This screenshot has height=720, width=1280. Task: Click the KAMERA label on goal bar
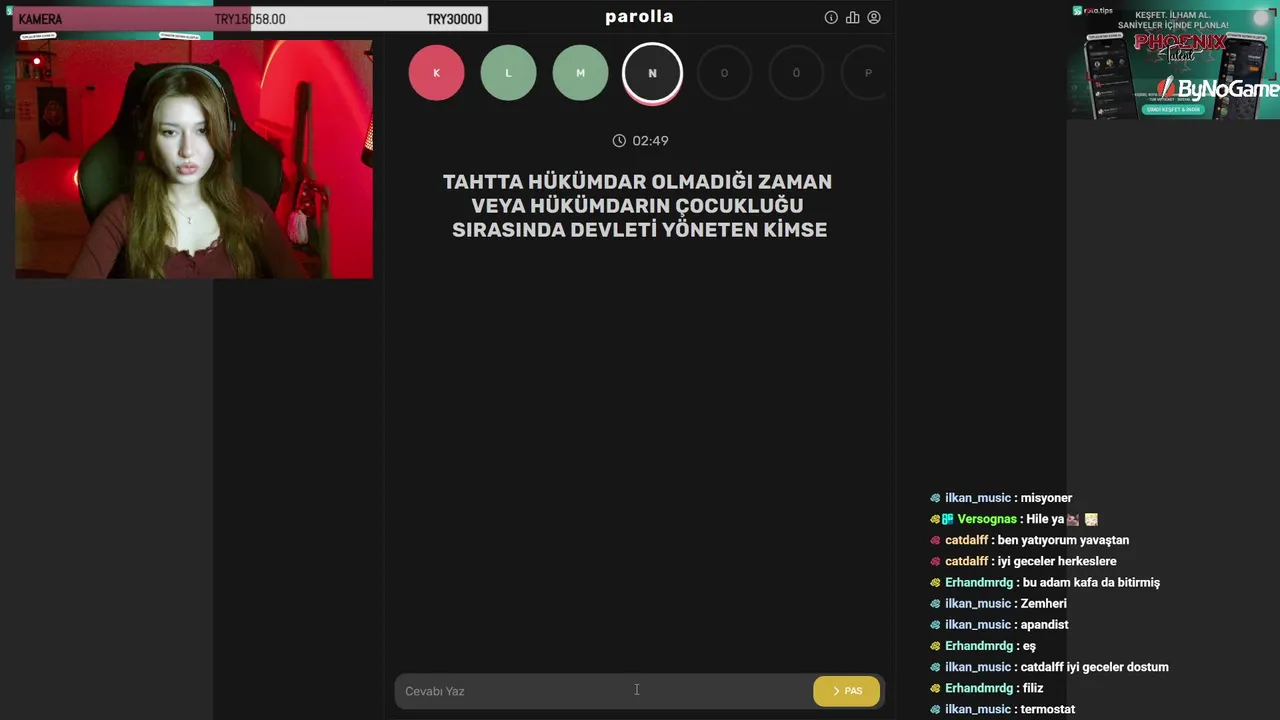(x=40, y=19)
